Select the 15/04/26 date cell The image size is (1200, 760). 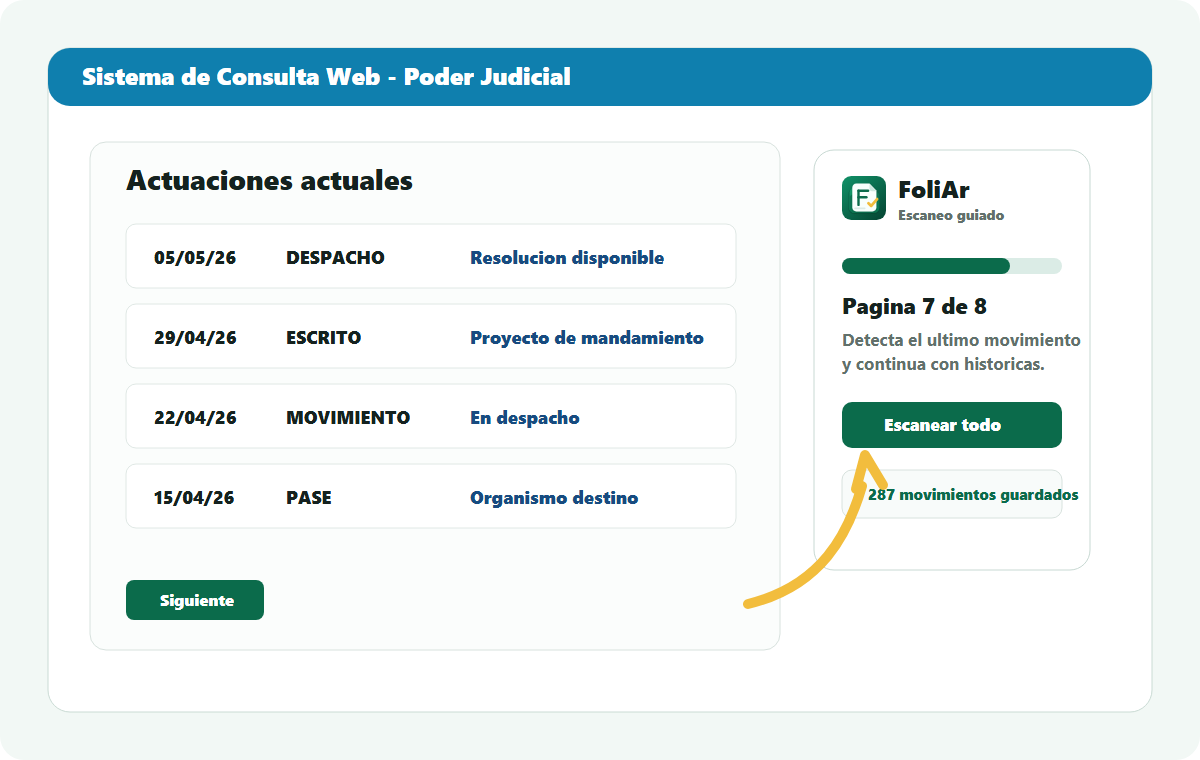coord(195,498)
